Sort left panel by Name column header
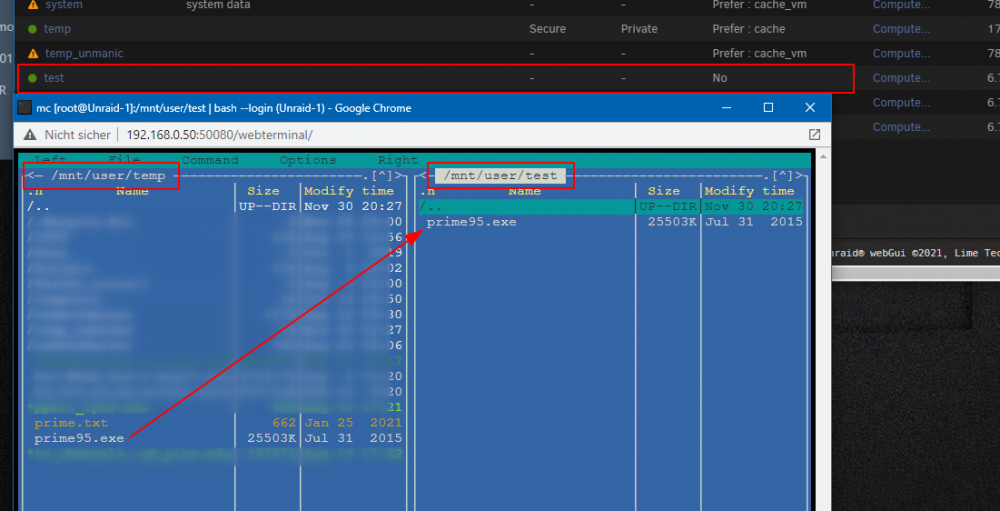The width and height of the screenshot is (1000, 511). pos(132,191)
